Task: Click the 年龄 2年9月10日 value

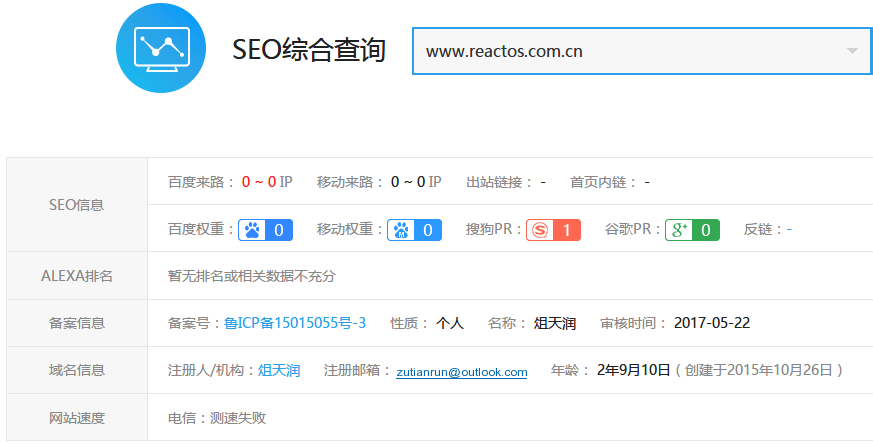Action: click(634, 370)
